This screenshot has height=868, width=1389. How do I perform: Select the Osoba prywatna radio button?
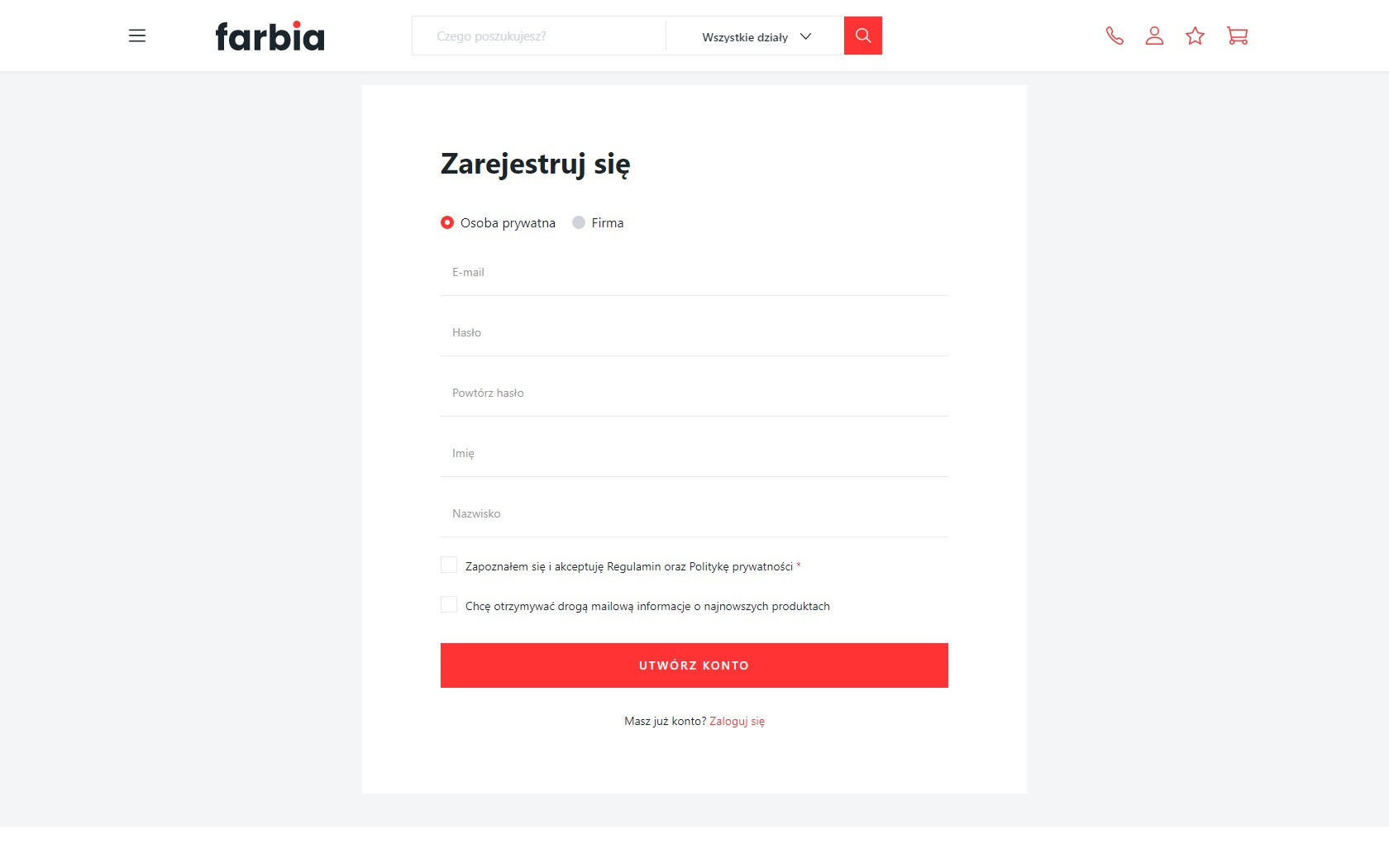click(447, 222)
